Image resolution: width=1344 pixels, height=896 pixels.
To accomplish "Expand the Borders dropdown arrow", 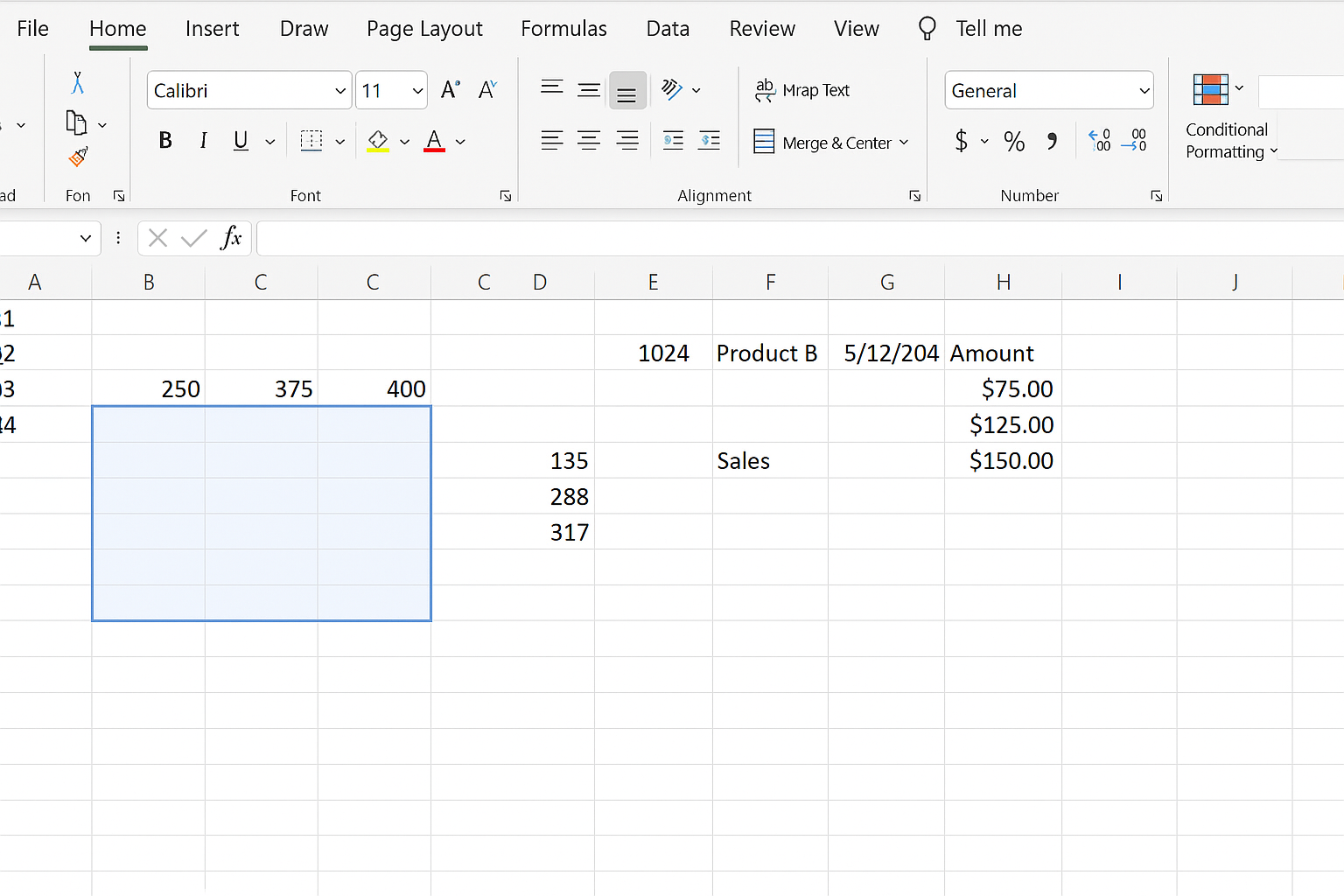I will [340, 142].
